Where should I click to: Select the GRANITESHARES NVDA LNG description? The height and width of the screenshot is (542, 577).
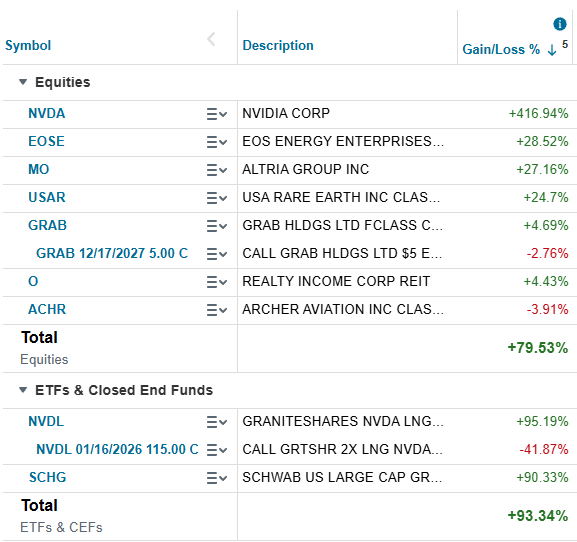point(343,421)
